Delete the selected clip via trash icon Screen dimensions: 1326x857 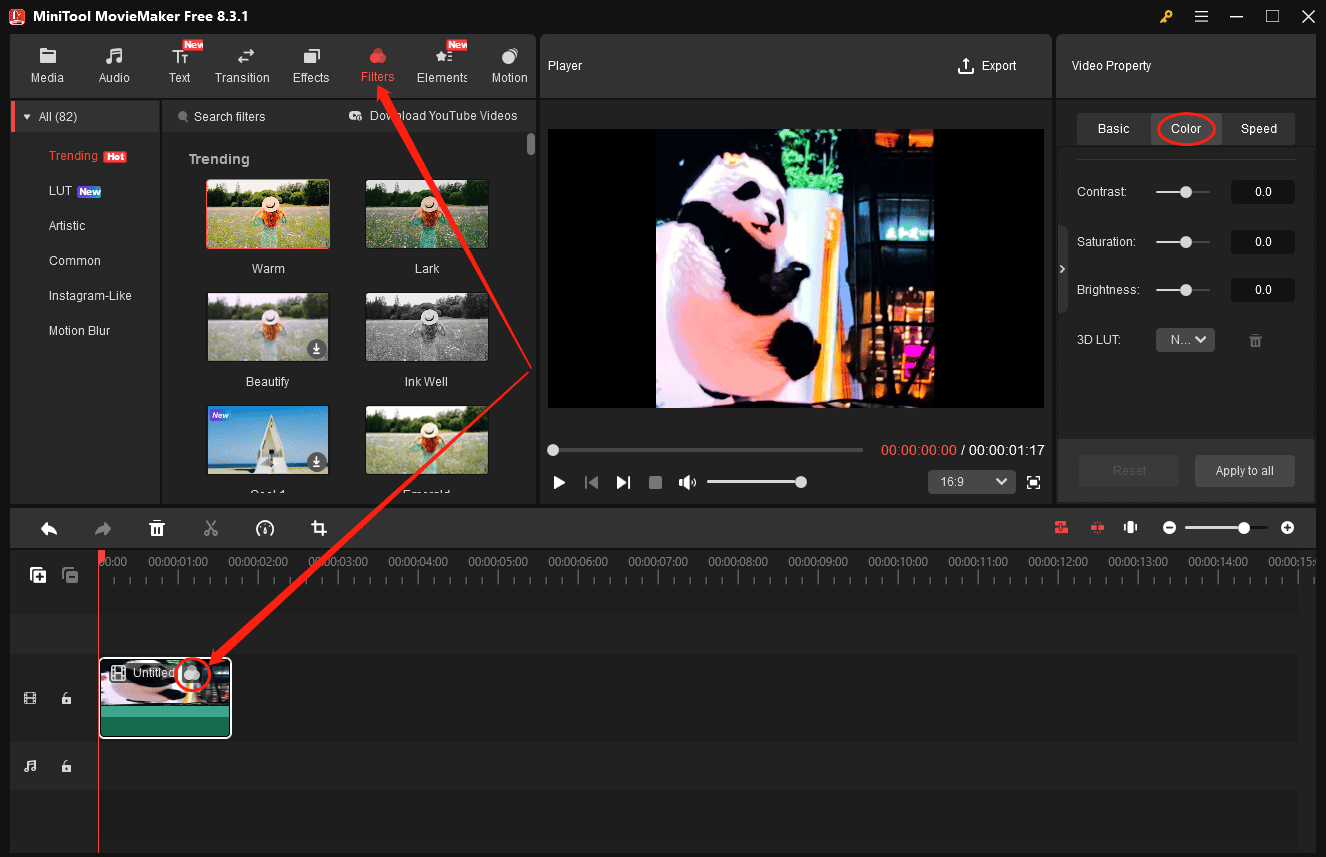coord(157,527)
